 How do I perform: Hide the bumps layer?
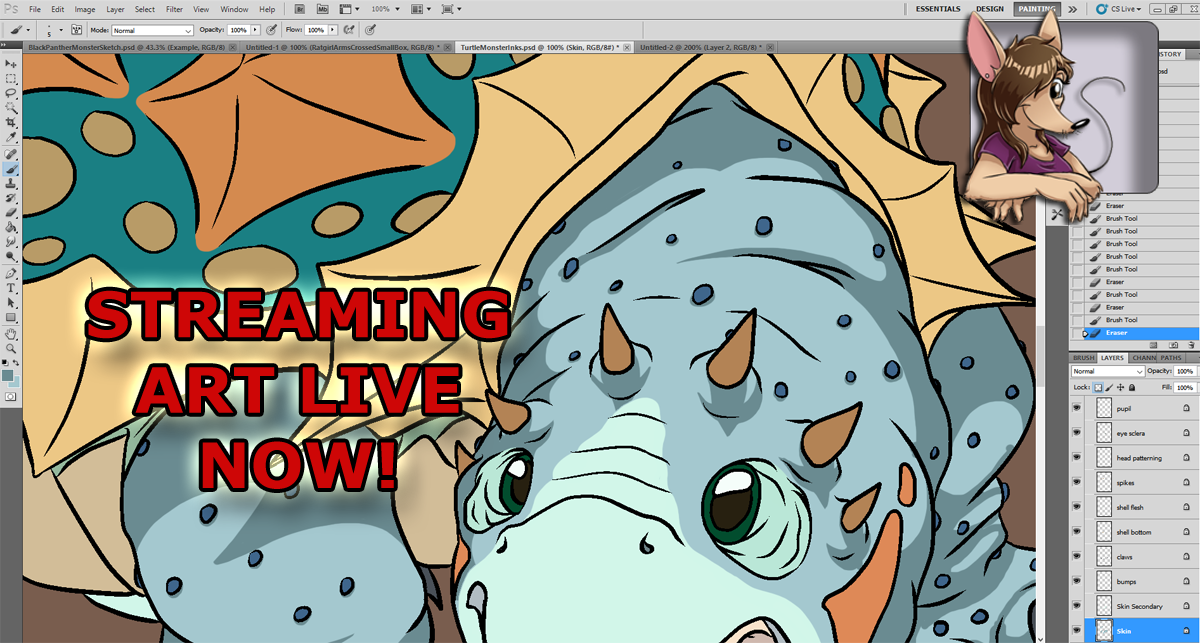1077,581
